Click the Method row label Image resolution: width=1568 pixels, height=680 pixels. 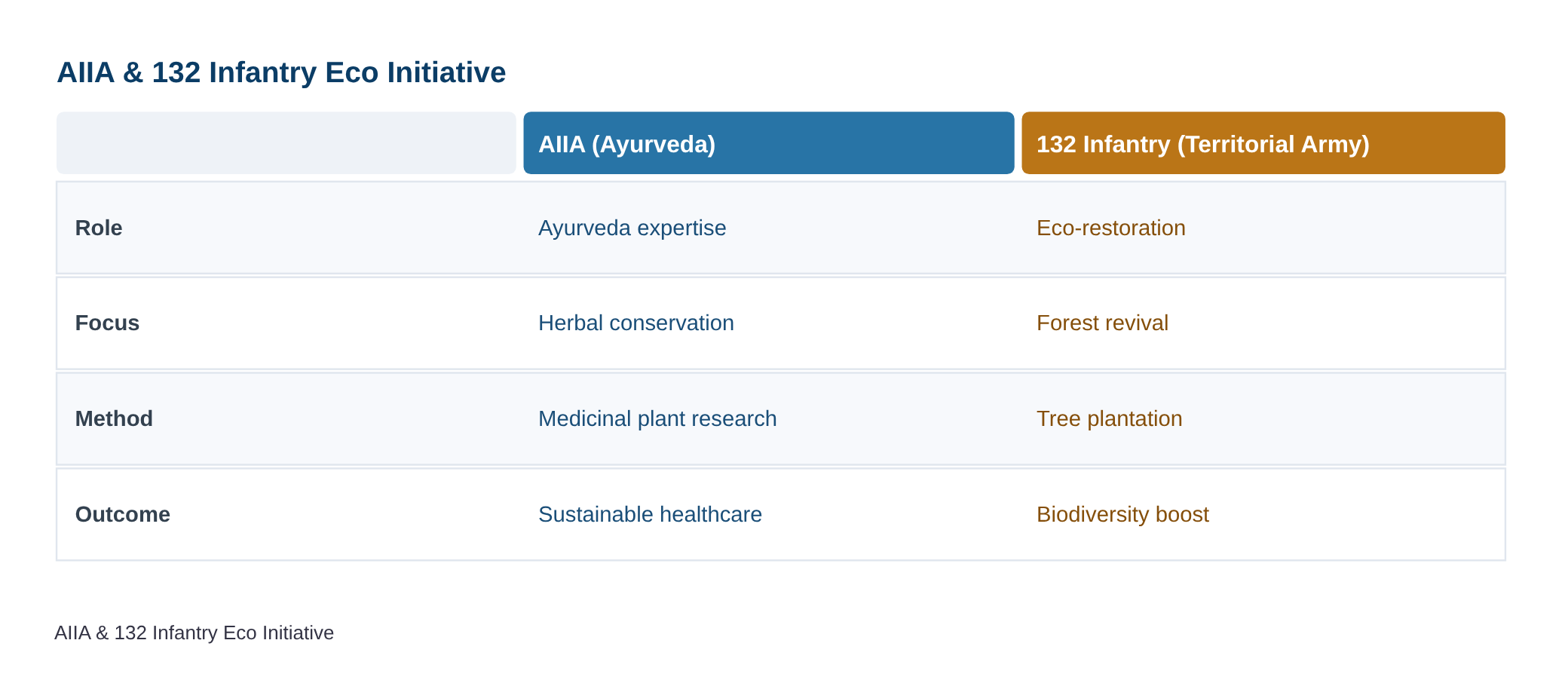click(x=114, y=418)
